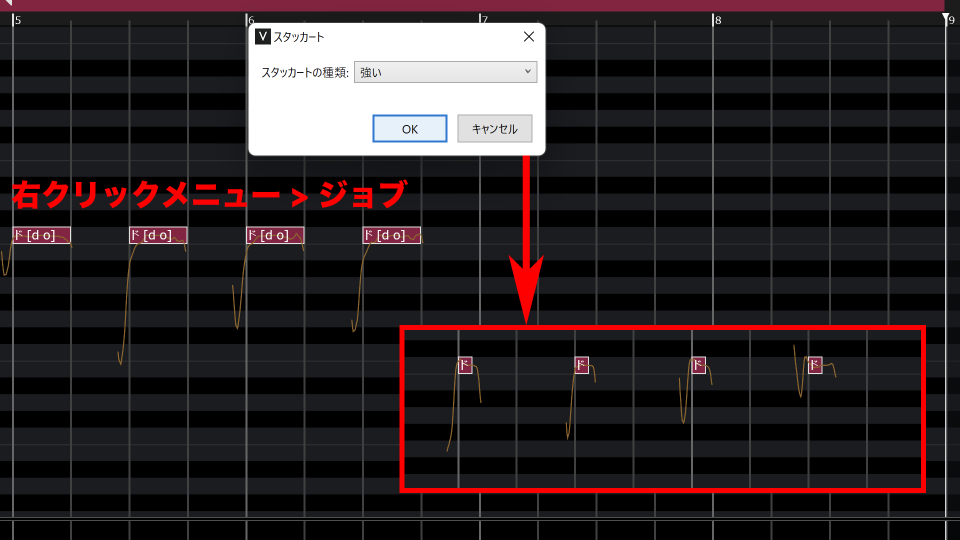Close the スタッカート dialog with X
Screen dimensions: 960x540
[529, 37]
